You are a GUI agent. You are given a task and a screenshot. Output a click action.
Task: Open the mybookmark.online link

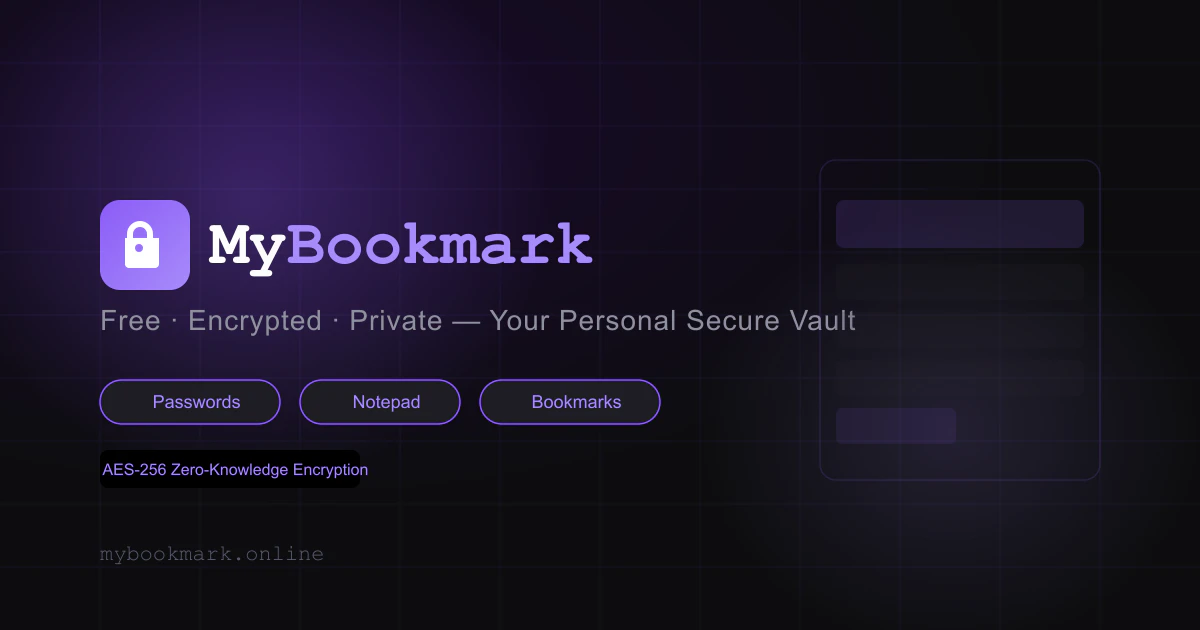click(x=212, y=554)
